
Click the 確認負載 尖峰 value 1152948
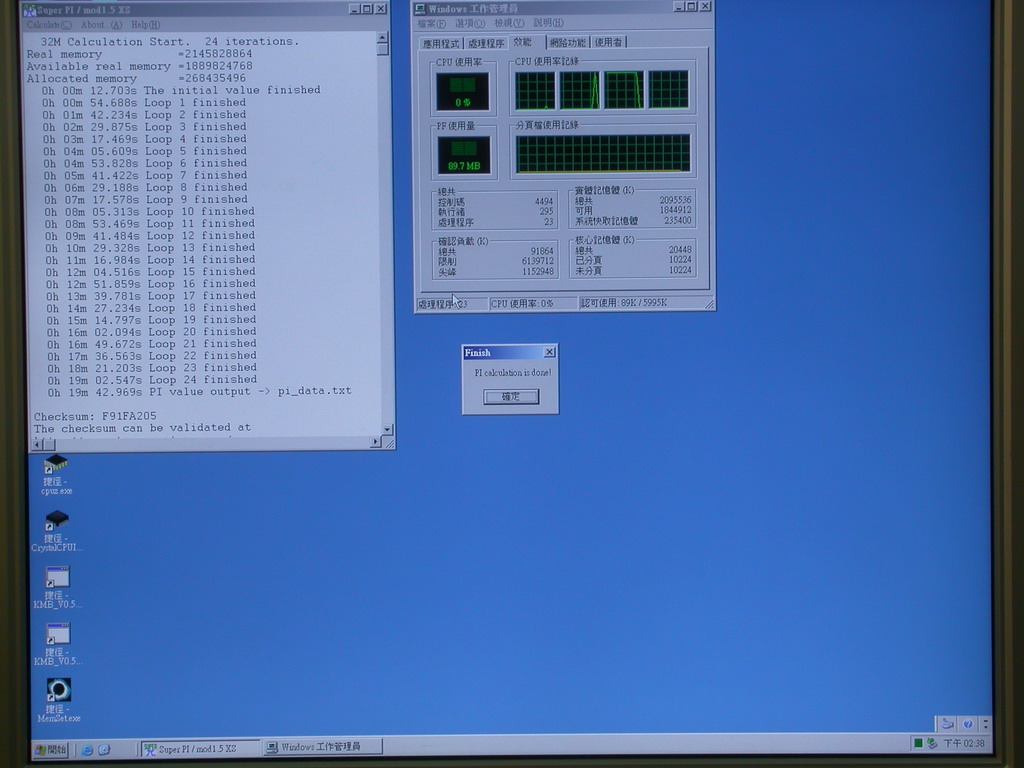click(537, 272)
